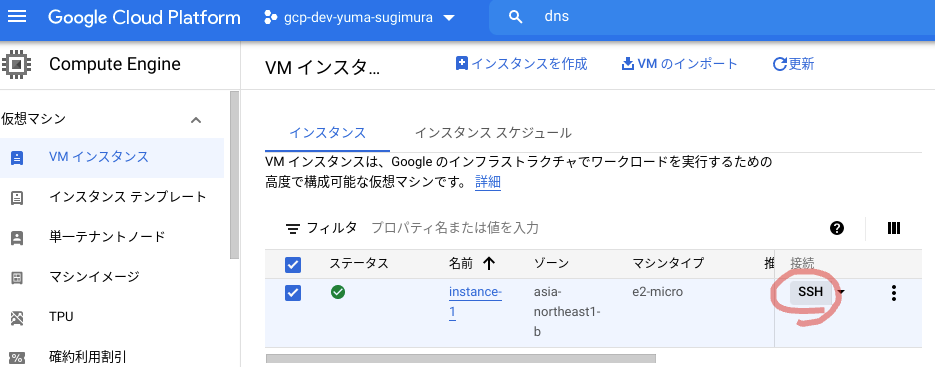
Task: Click the table horizontal scrollbar
Action: coord(460,359)
